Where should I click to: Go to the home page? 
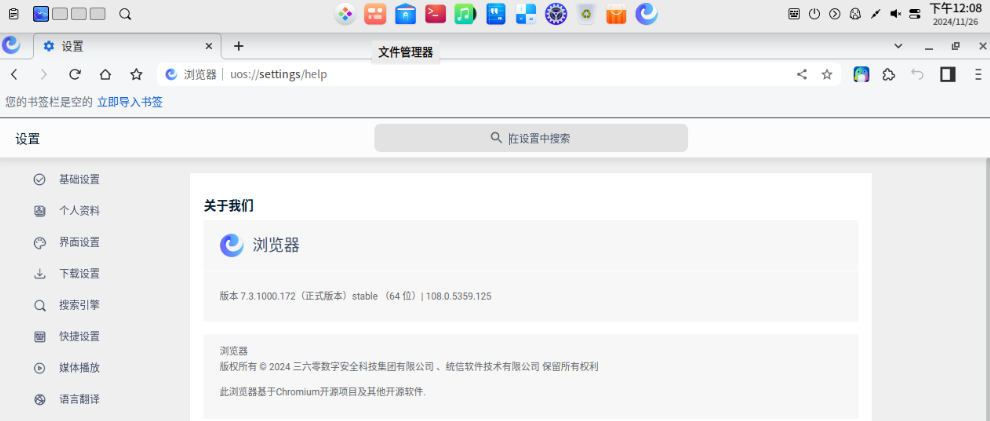click(105, 74)
